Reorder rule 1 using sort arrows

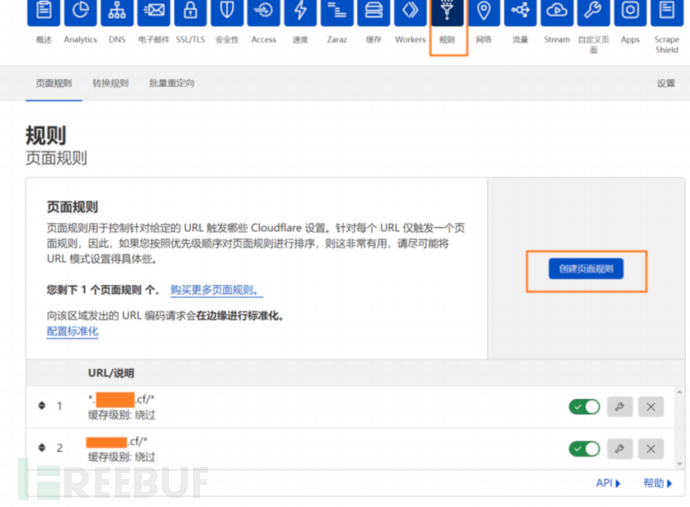tap(42, 406)
